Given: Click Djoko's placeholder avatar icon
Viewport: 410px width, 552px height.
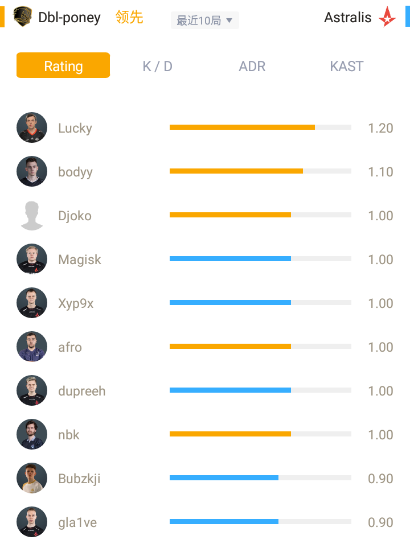Looking at the screenshot, I should click(32, 215).
